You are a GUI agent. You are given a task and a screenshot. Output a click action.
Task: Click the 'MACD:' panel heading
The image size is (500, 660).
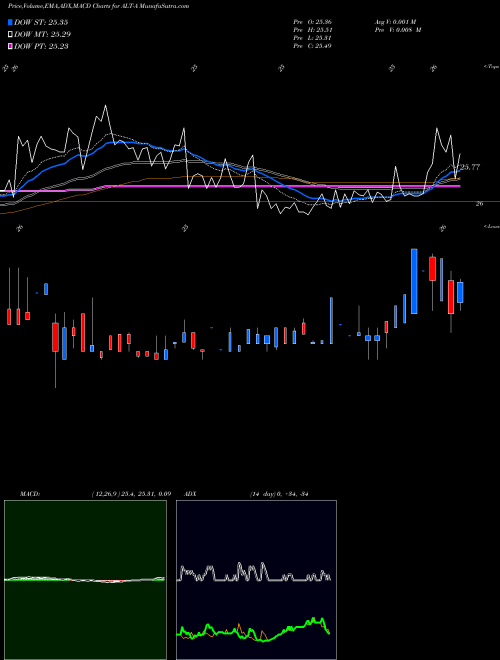point(30,494)
